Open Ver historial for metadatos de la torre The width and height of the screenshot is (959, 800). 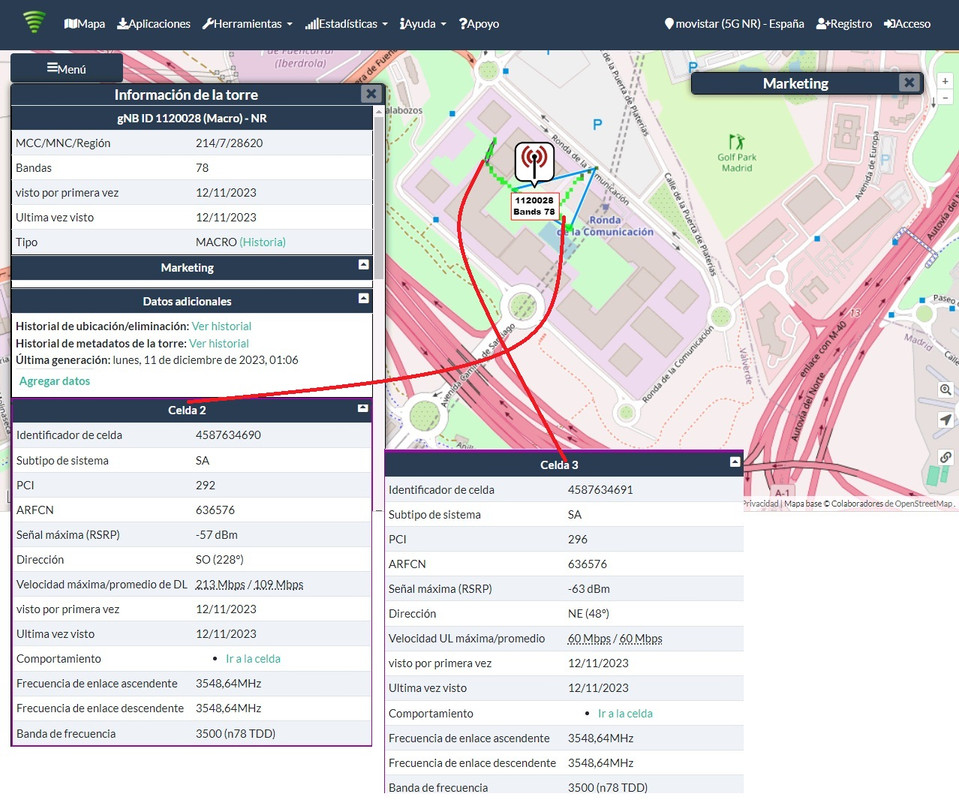tap(219, 343)
